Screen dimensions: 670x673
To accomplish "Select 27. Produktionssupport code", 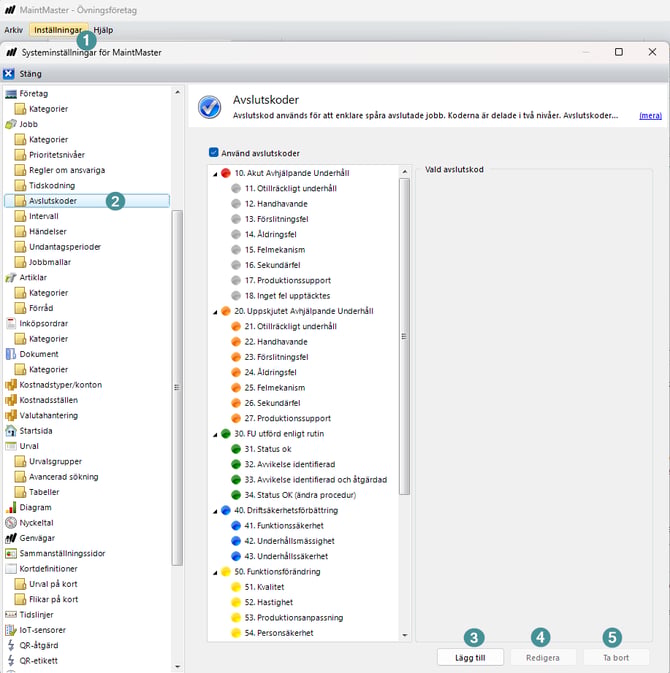I will (x=288, y=418).
